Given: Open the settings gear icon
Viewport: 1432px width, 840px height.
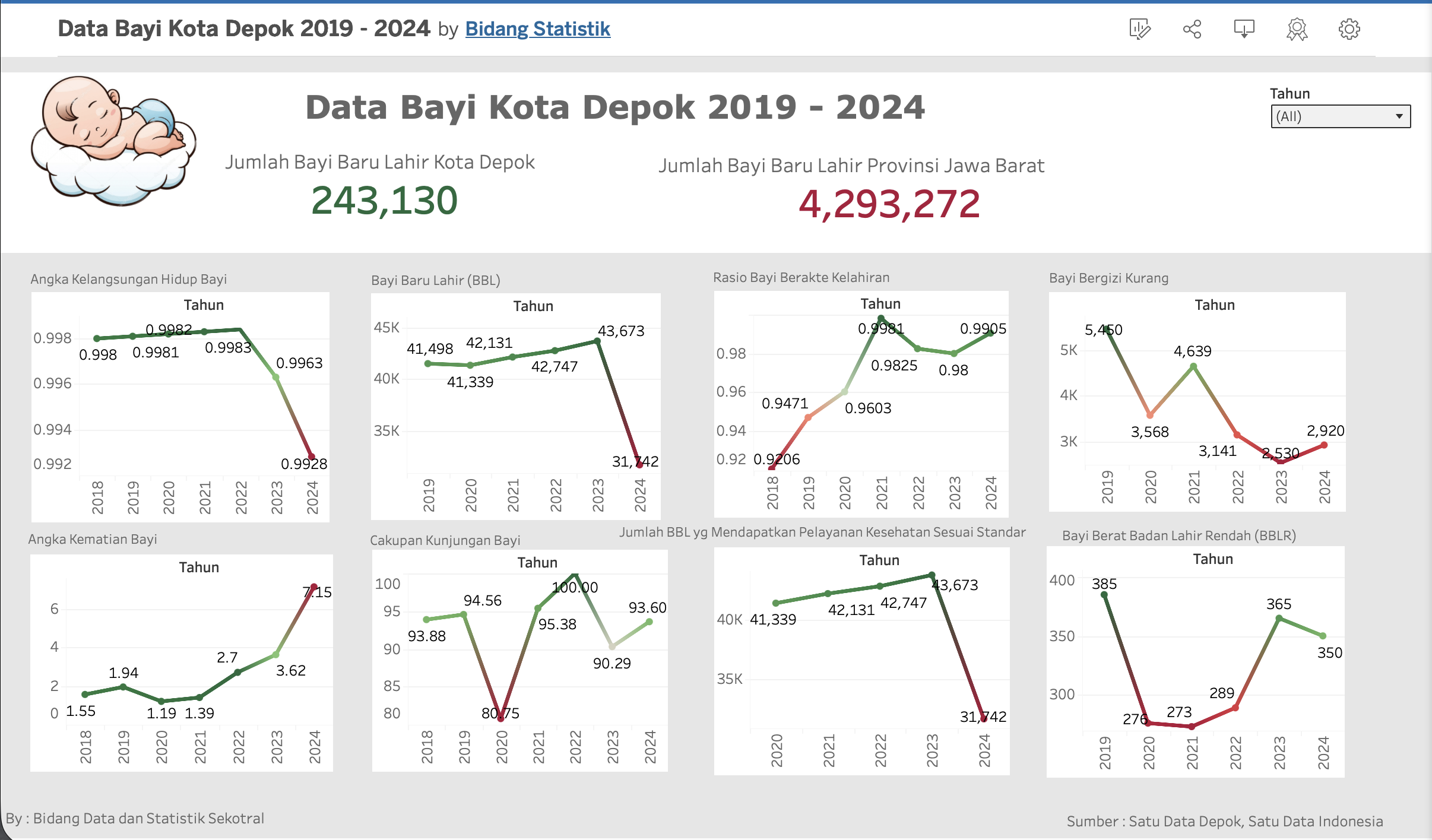Looking at the screenshot, I should tap(1349, 29).
